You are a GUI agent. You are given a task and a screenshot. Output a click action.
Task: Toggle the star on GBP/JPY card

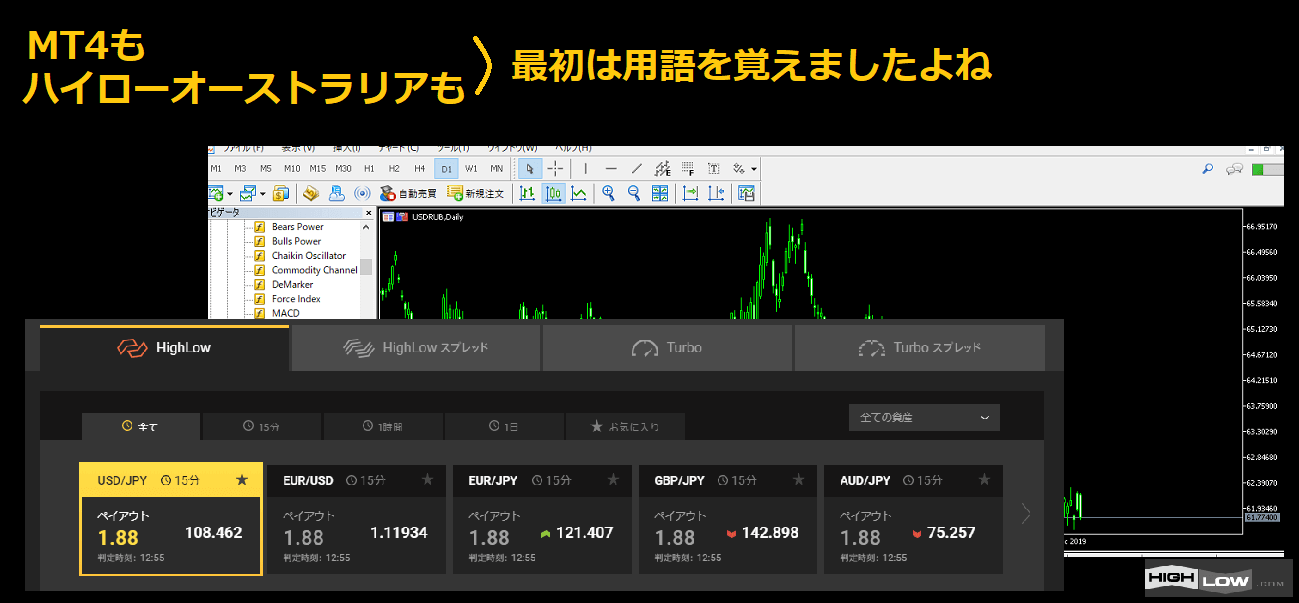click(799, 480)
